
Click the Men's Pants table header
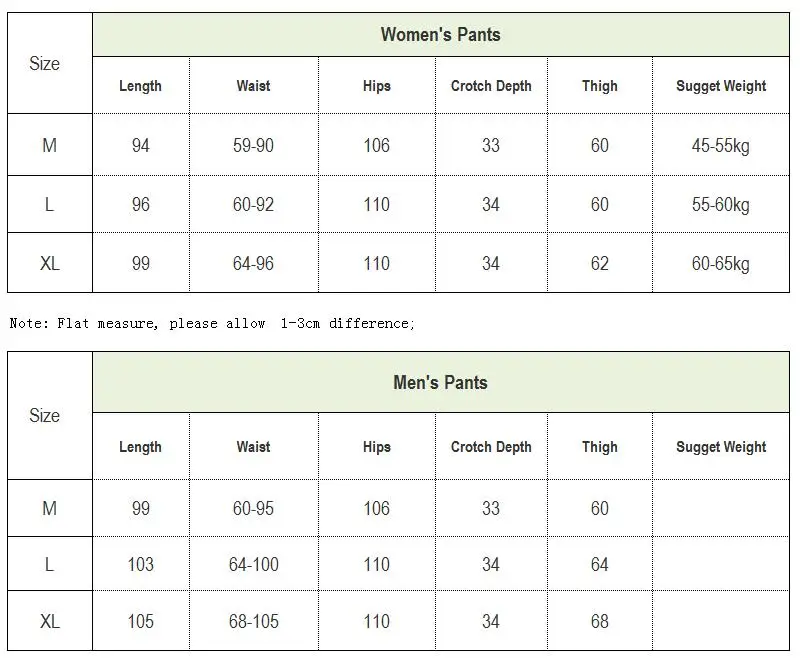coord(440,382)
